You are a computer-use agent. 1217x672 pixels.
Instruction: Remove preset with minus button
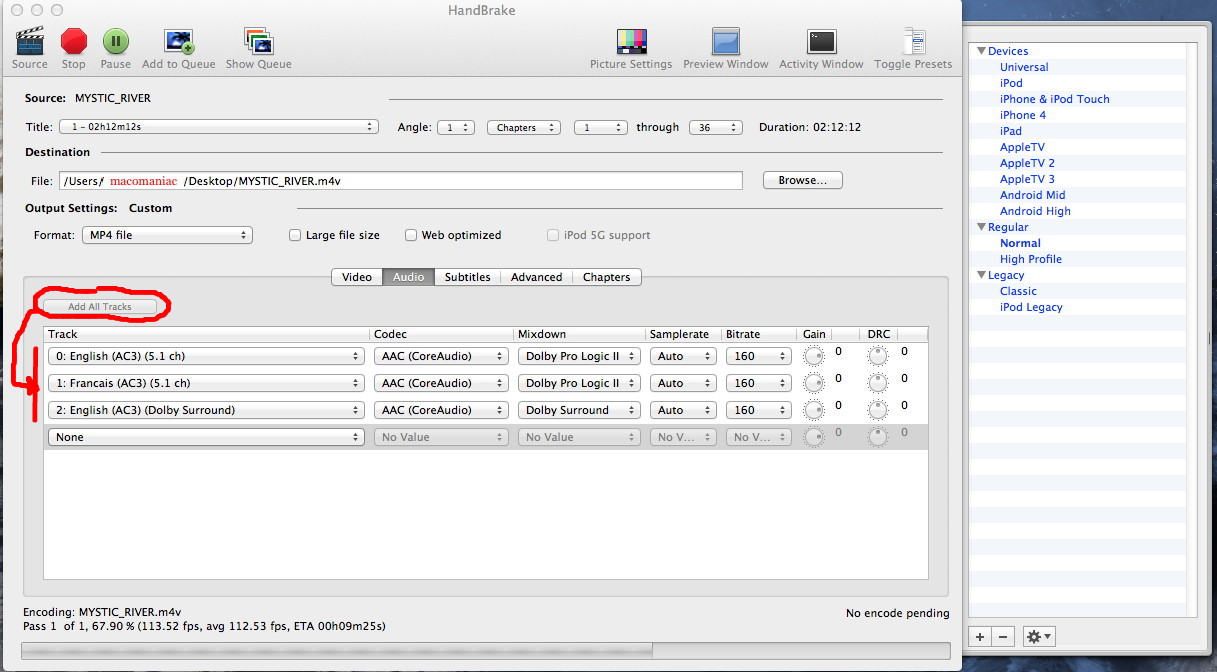coord(1003,636)
